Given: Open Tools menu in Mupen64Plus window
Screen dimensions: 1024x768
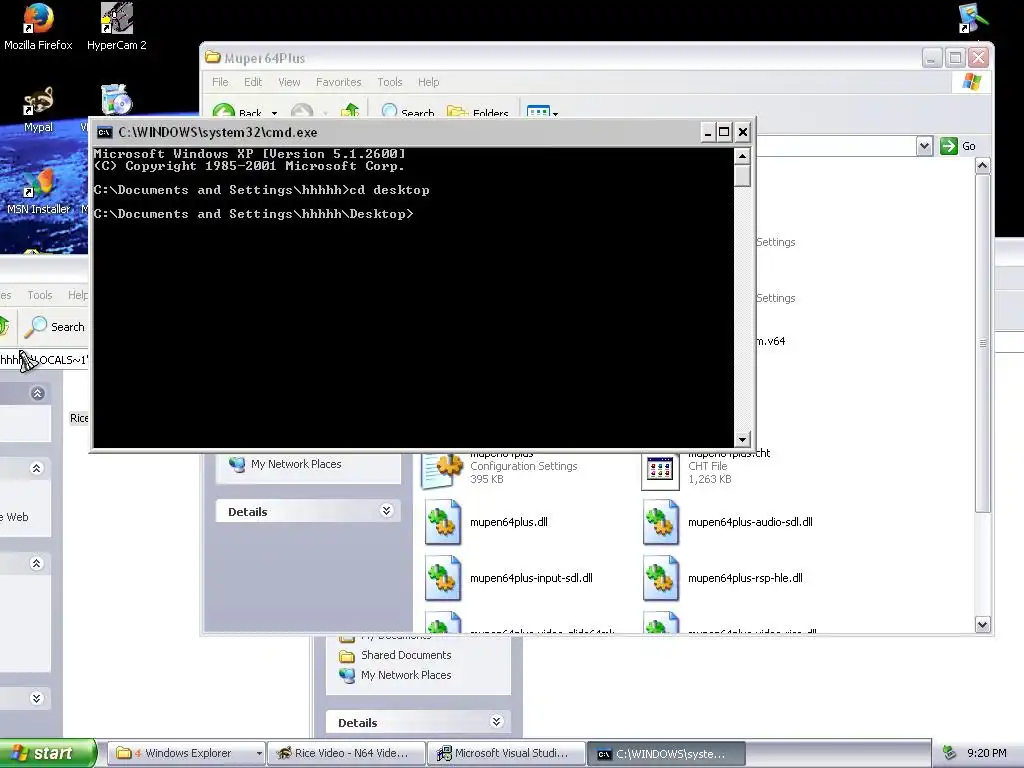Looking at the screenshot, I should [389, 82].
